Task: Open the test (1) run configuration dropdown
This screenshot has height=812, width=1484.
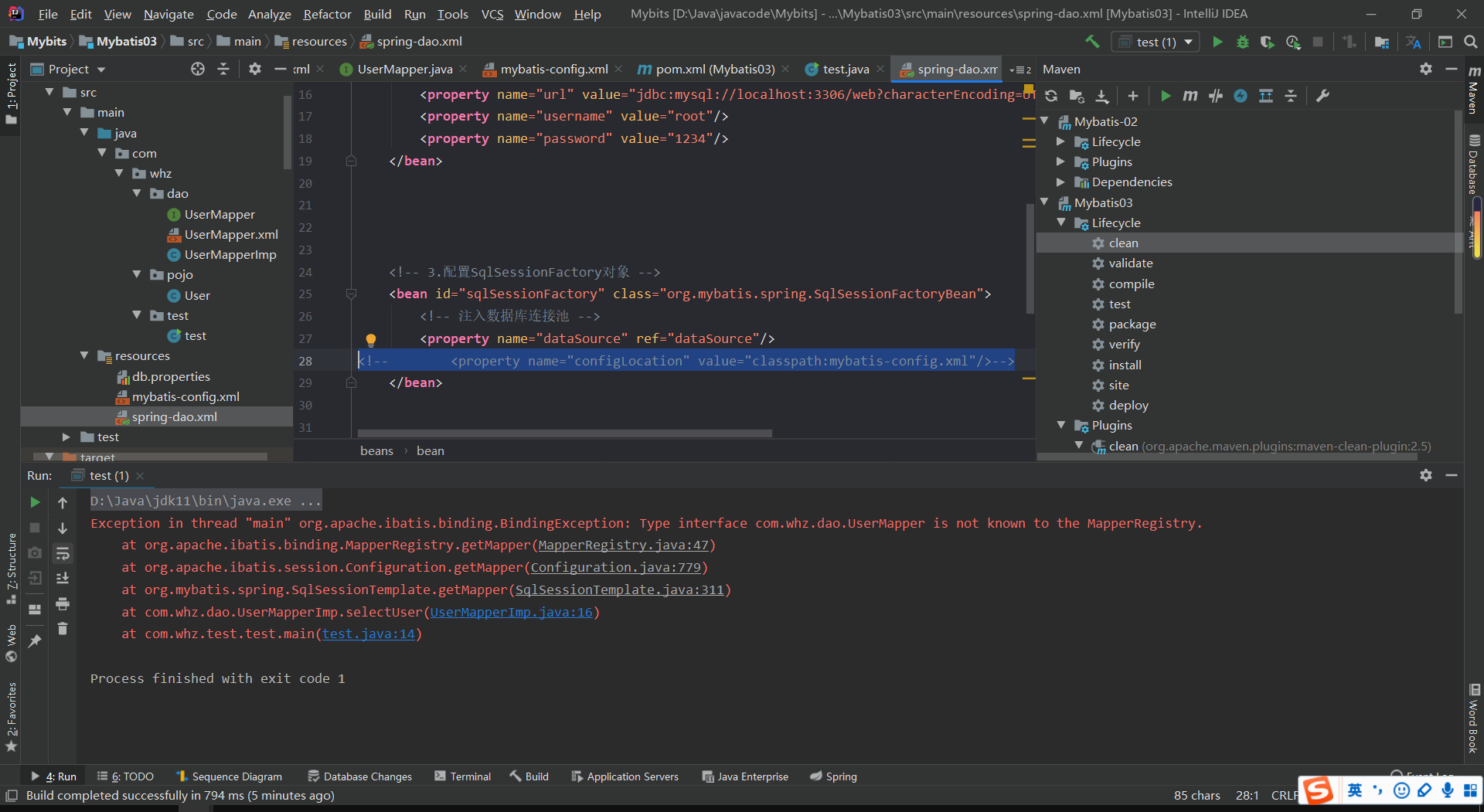Action: [x=1156, y=42]
